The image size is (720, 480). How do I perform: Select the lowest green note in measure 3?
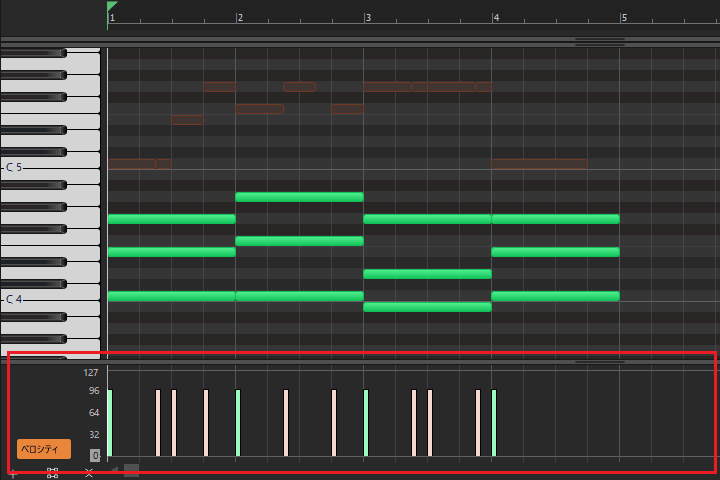[427, 307]
